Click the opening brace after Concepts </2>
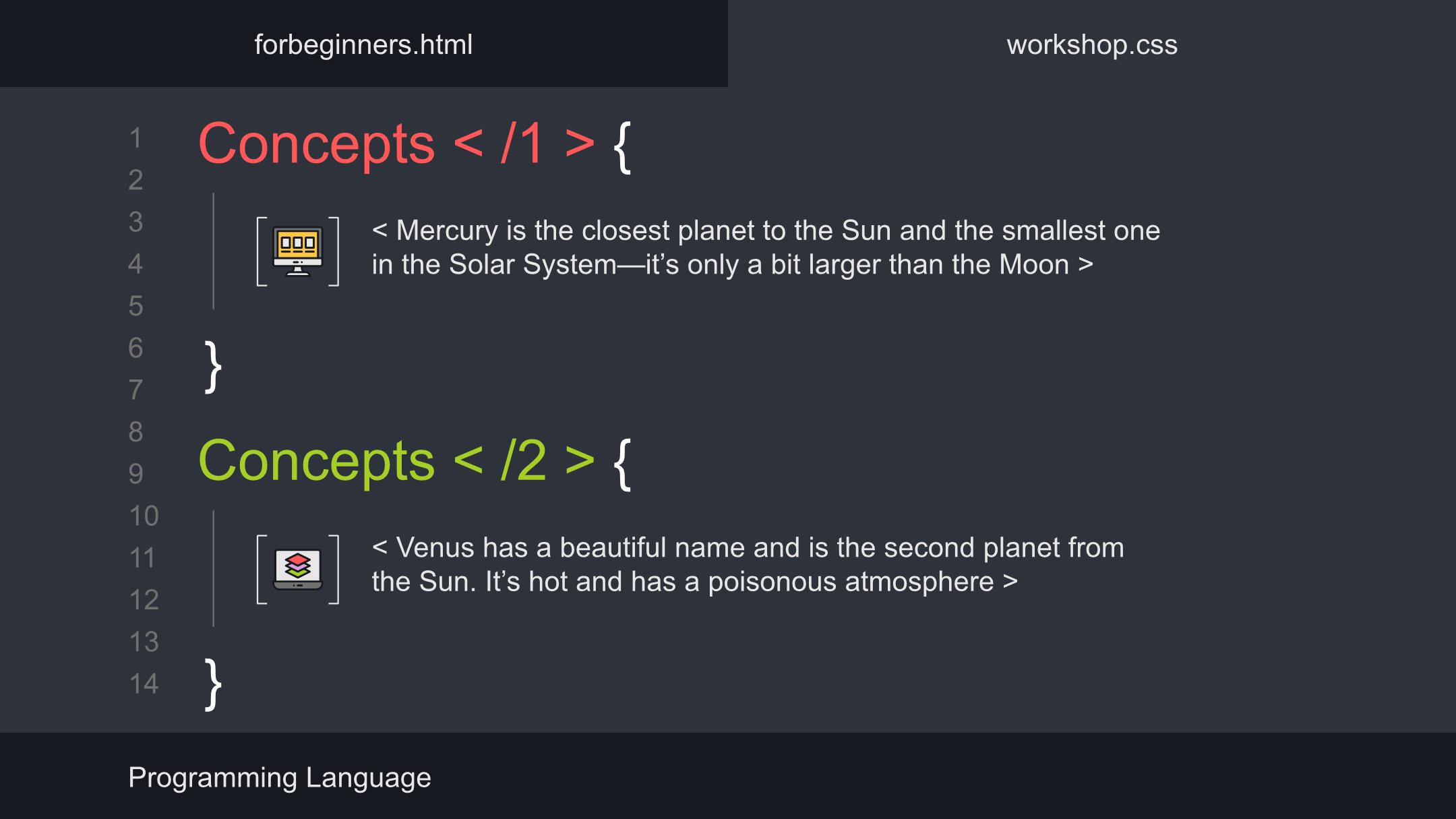The image size is (1456, 819). (x=622, y=464)
